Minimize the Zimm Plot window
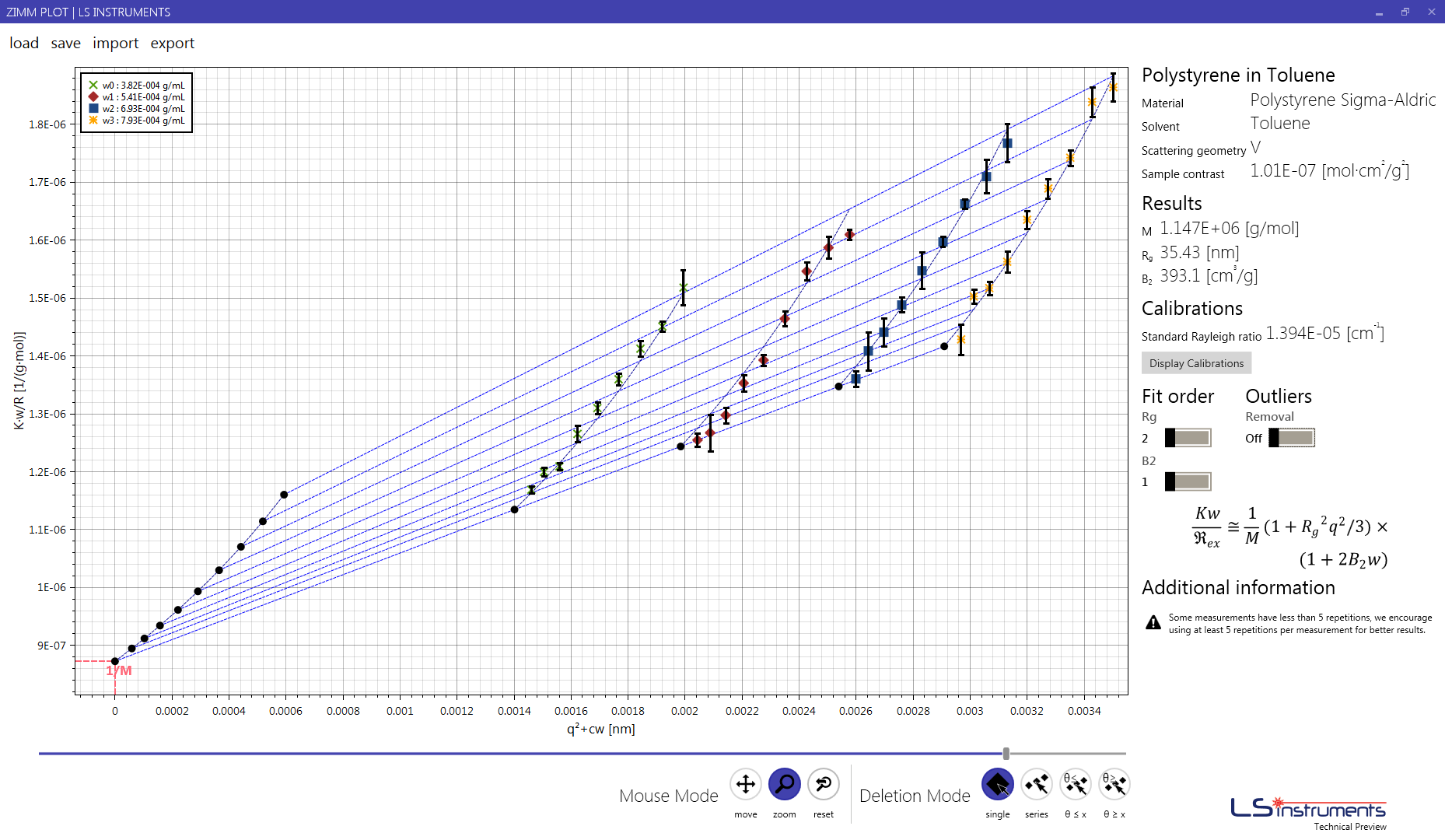 (1379, 12)
